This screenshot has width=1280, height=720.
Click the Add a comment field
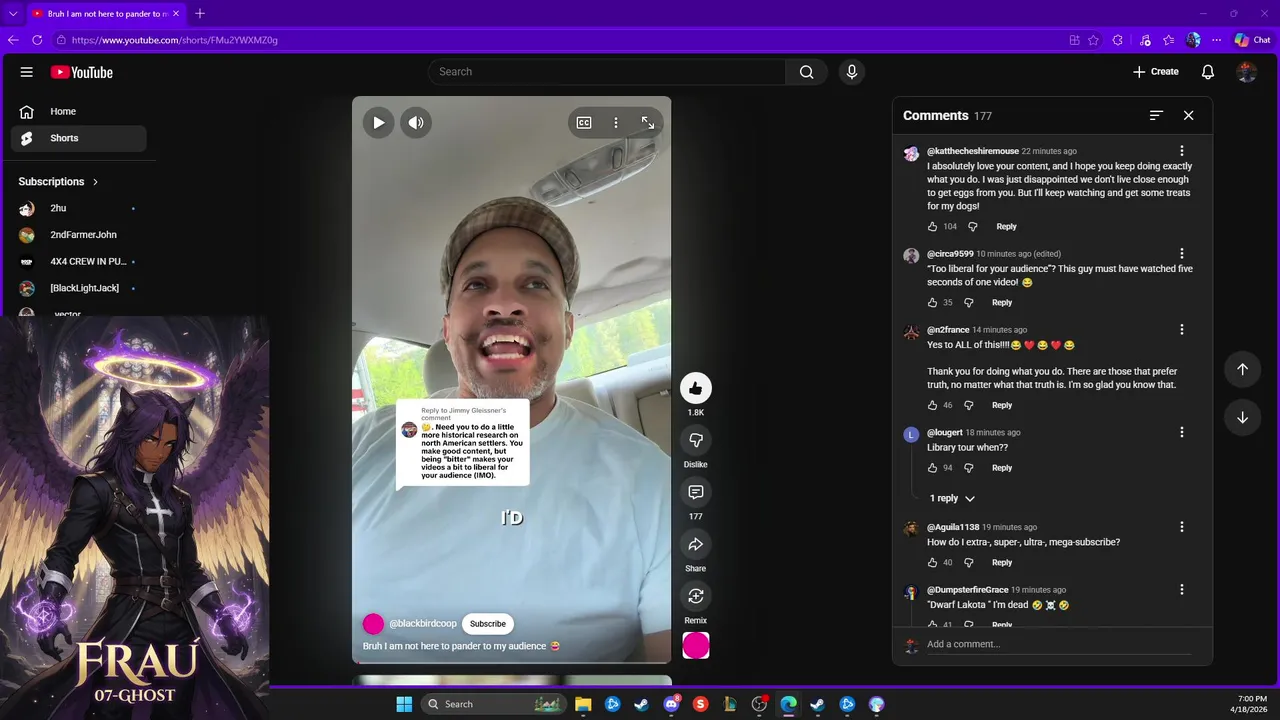point(1059,644)
